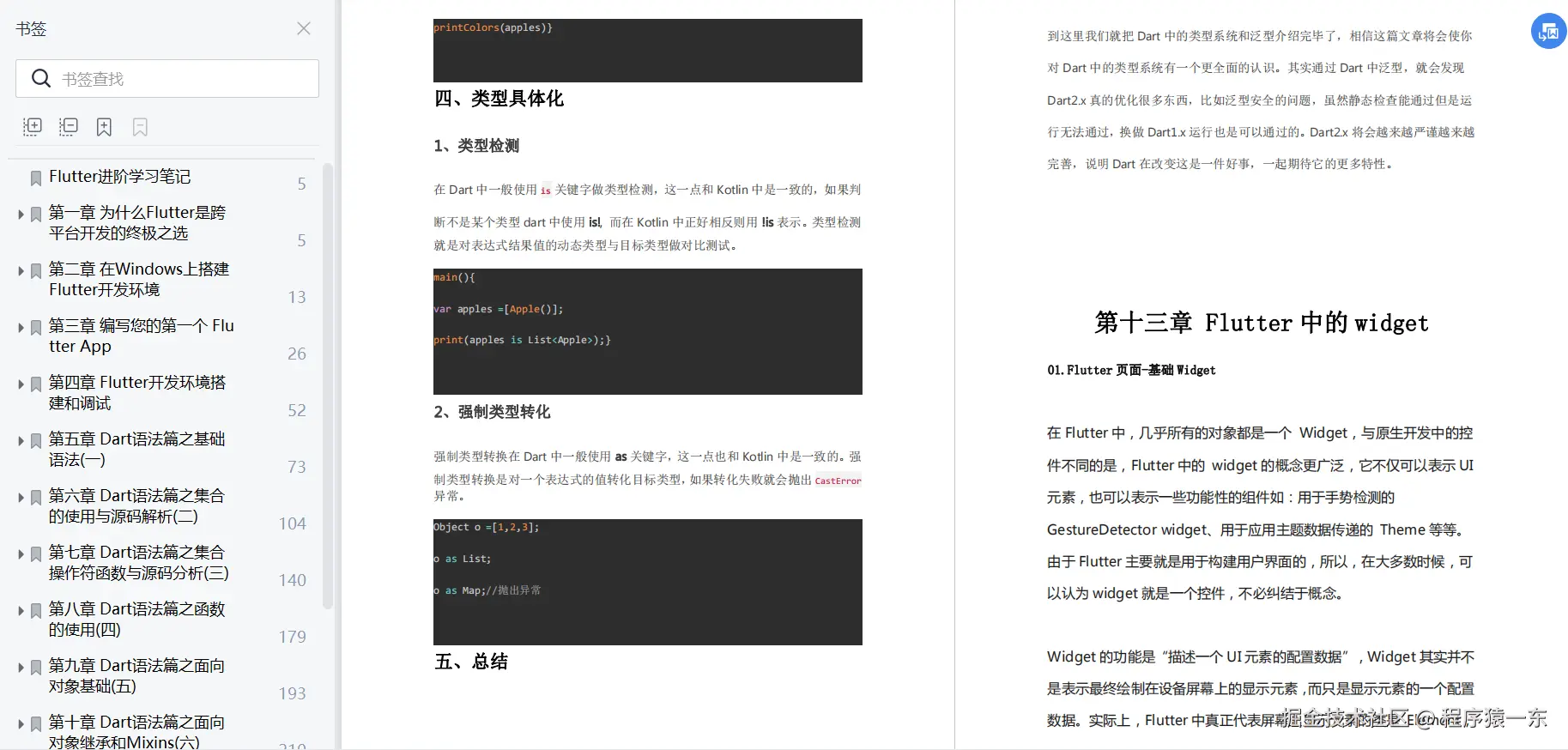The height and width of the screenshot is (750, 1568).
Task: Click bookmark icon beside 第五章
Action: point(36,441)
